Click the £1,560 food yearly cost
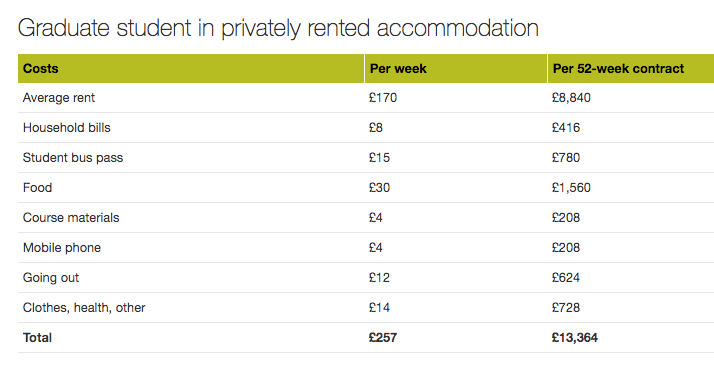Screen dimensions: 714x371 [571, 188]
